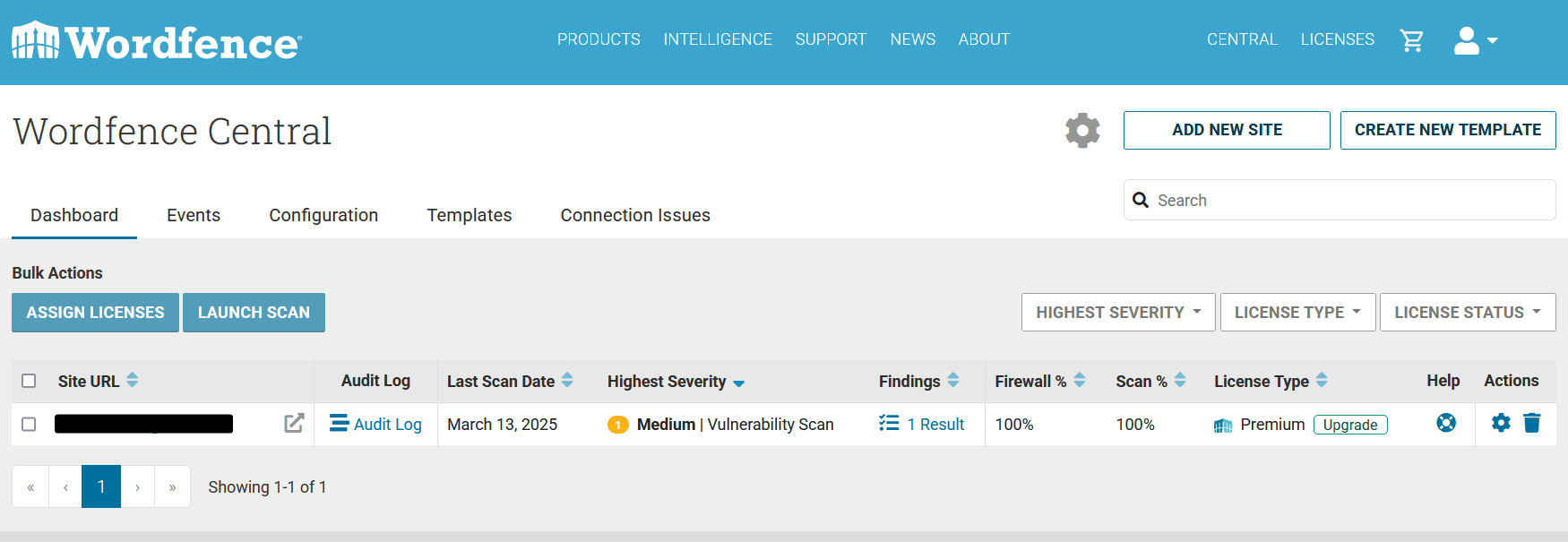Click the search magnifier icon
This screenshot has width=1568, height=542.
(1141, 200)
